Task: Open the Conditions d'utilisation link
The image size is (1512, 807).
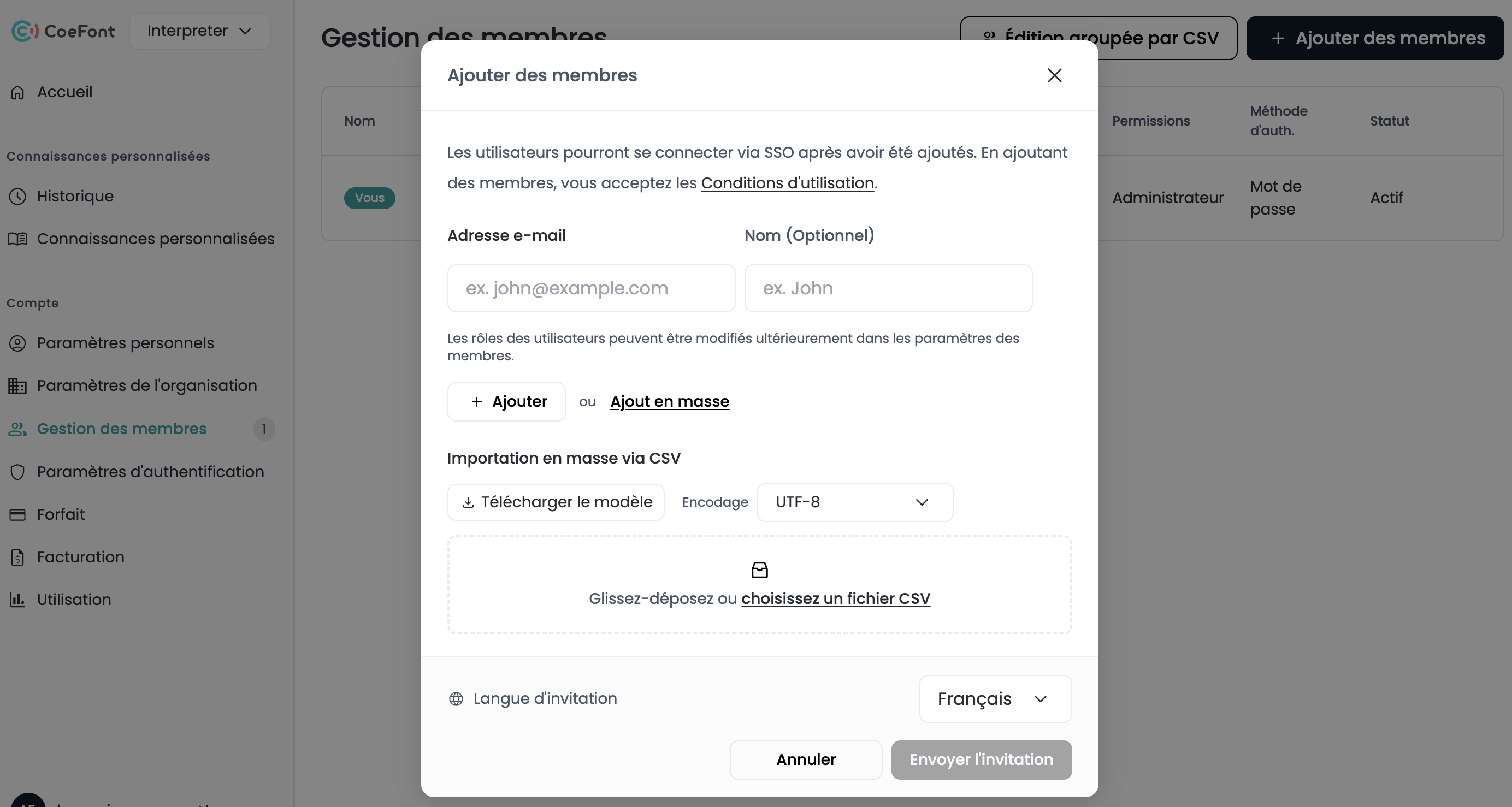Action: 787,183
